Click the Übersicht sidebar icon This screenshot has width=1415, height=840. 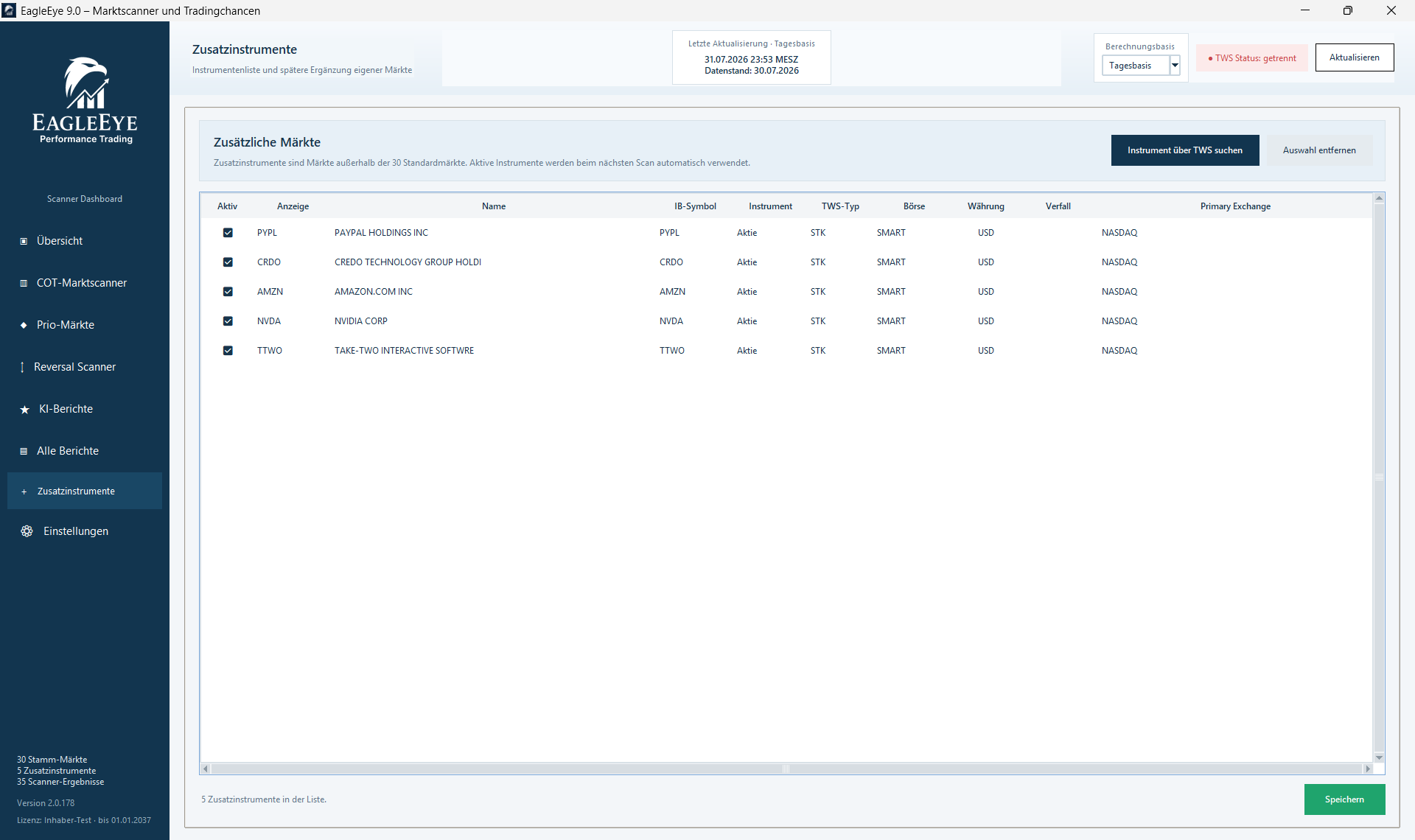point(24,241)
